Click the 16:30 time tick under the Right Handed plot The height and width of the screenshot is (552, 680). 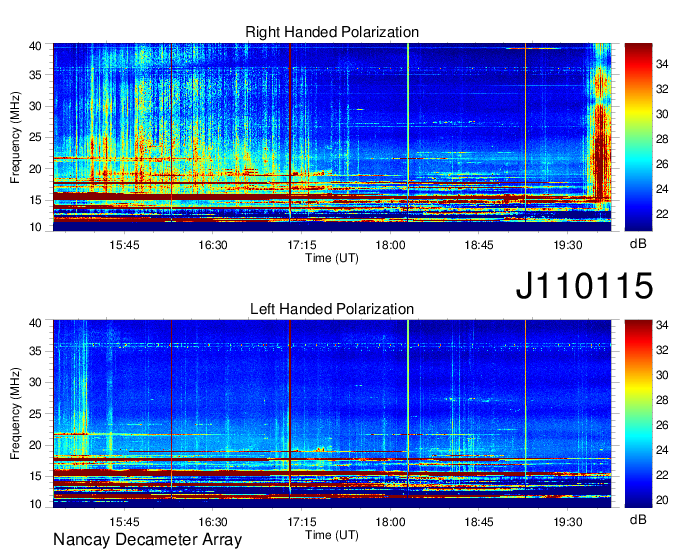pyautogui.click(x=213, y=245)
